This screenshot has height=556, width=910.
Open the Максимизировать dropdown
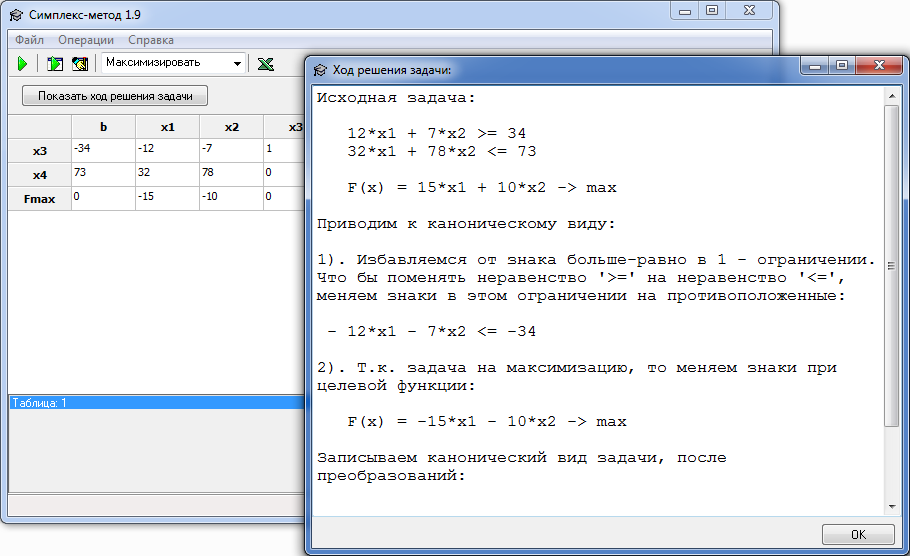[x=173, y=63]
